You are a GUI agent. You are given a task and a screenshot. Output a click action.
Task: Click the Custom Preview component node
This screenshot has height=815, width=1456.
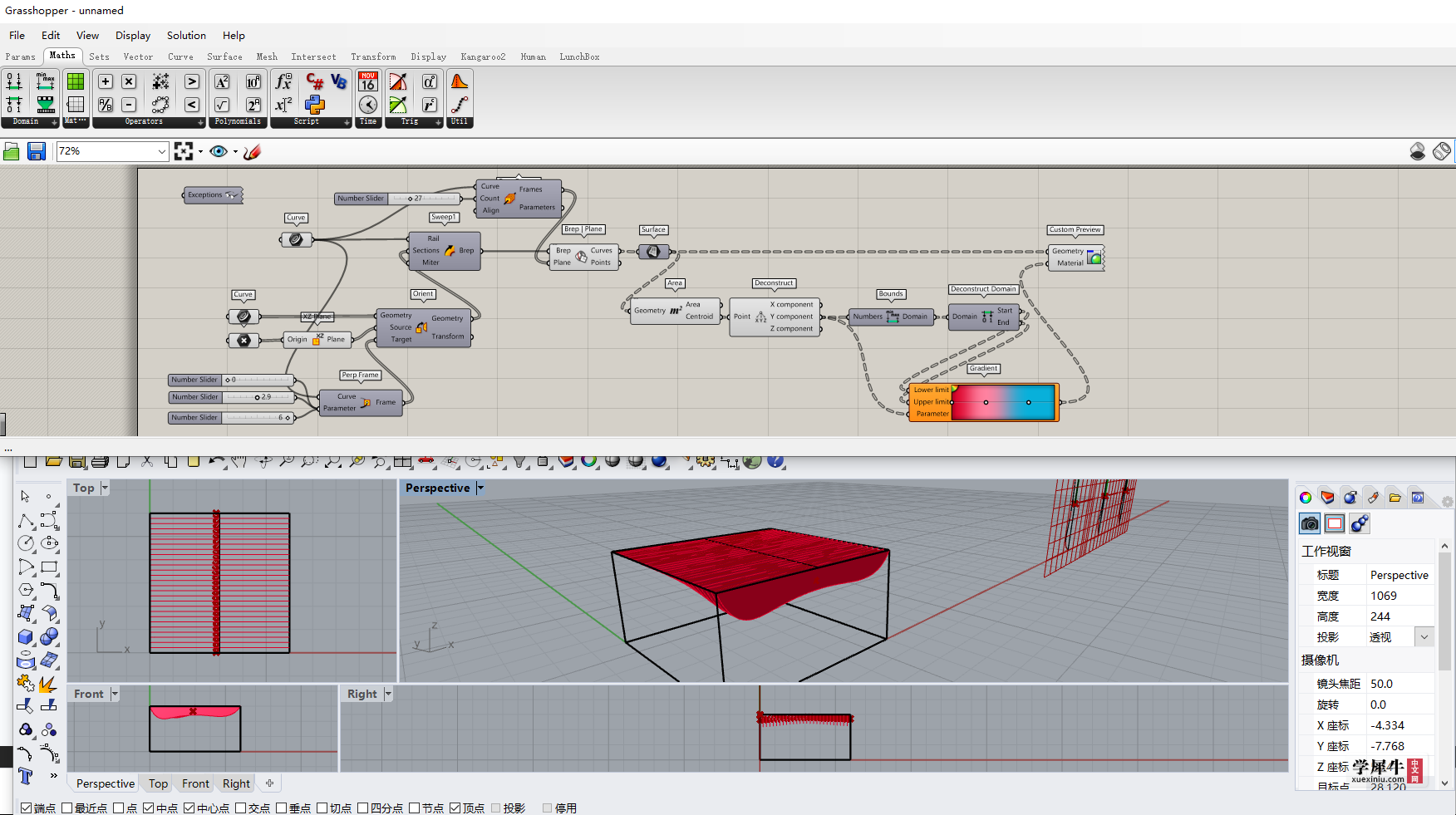tap(1075, 257)
